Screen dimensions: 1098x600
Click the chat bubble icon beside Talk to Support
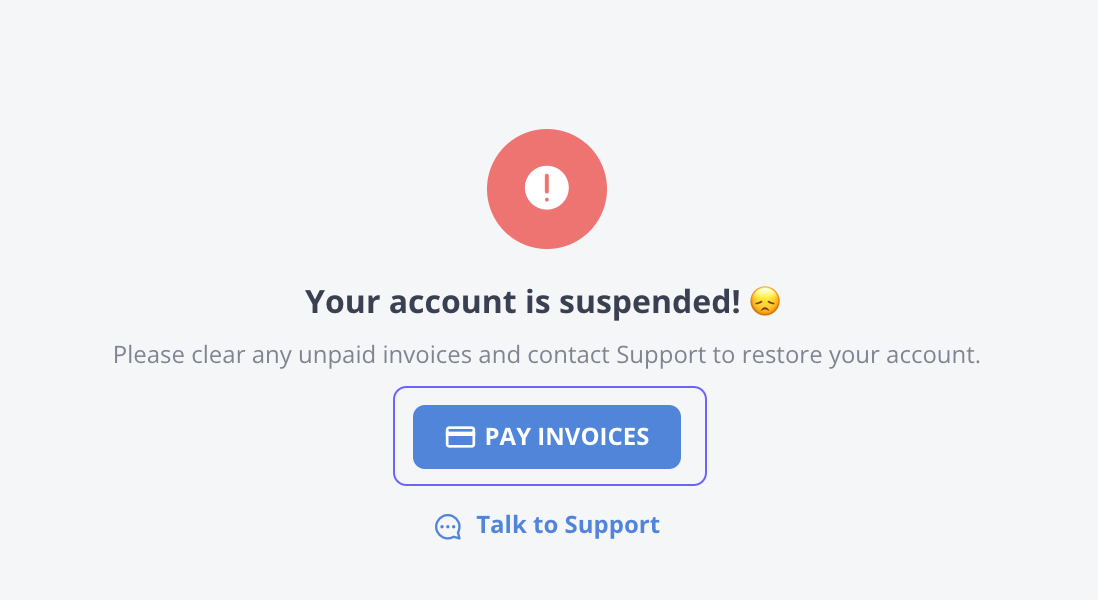point(448,525)
